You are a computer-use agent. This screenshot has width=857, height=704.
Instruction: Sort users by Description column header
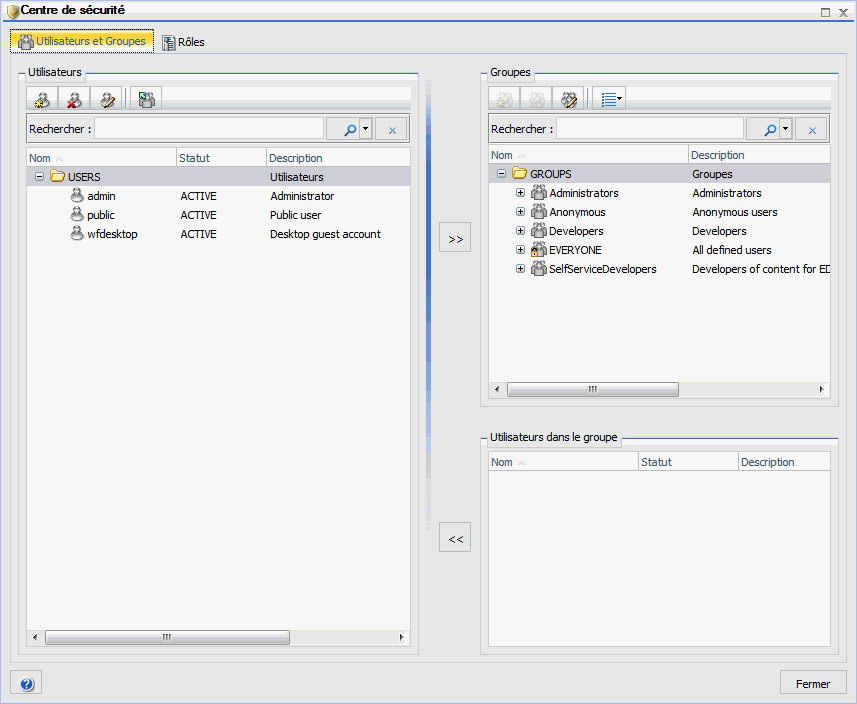338,158
